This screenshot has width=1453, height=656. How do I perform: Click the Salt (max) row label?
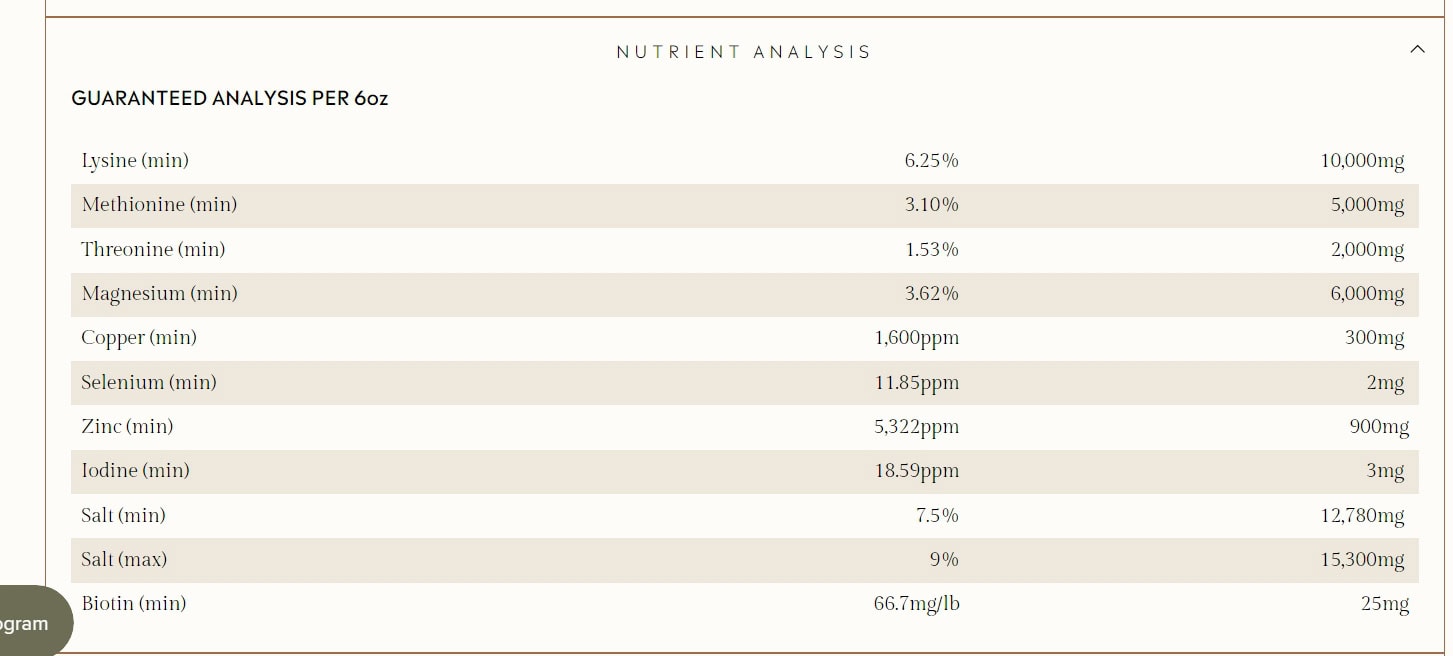pos(124,560)
